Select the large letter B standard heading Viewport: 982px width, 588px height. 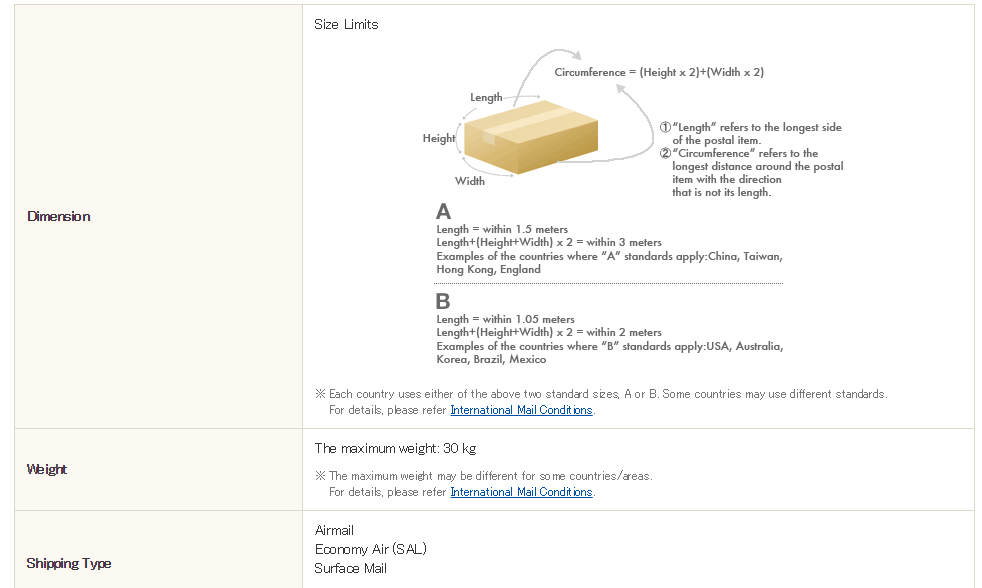point(443,301)
